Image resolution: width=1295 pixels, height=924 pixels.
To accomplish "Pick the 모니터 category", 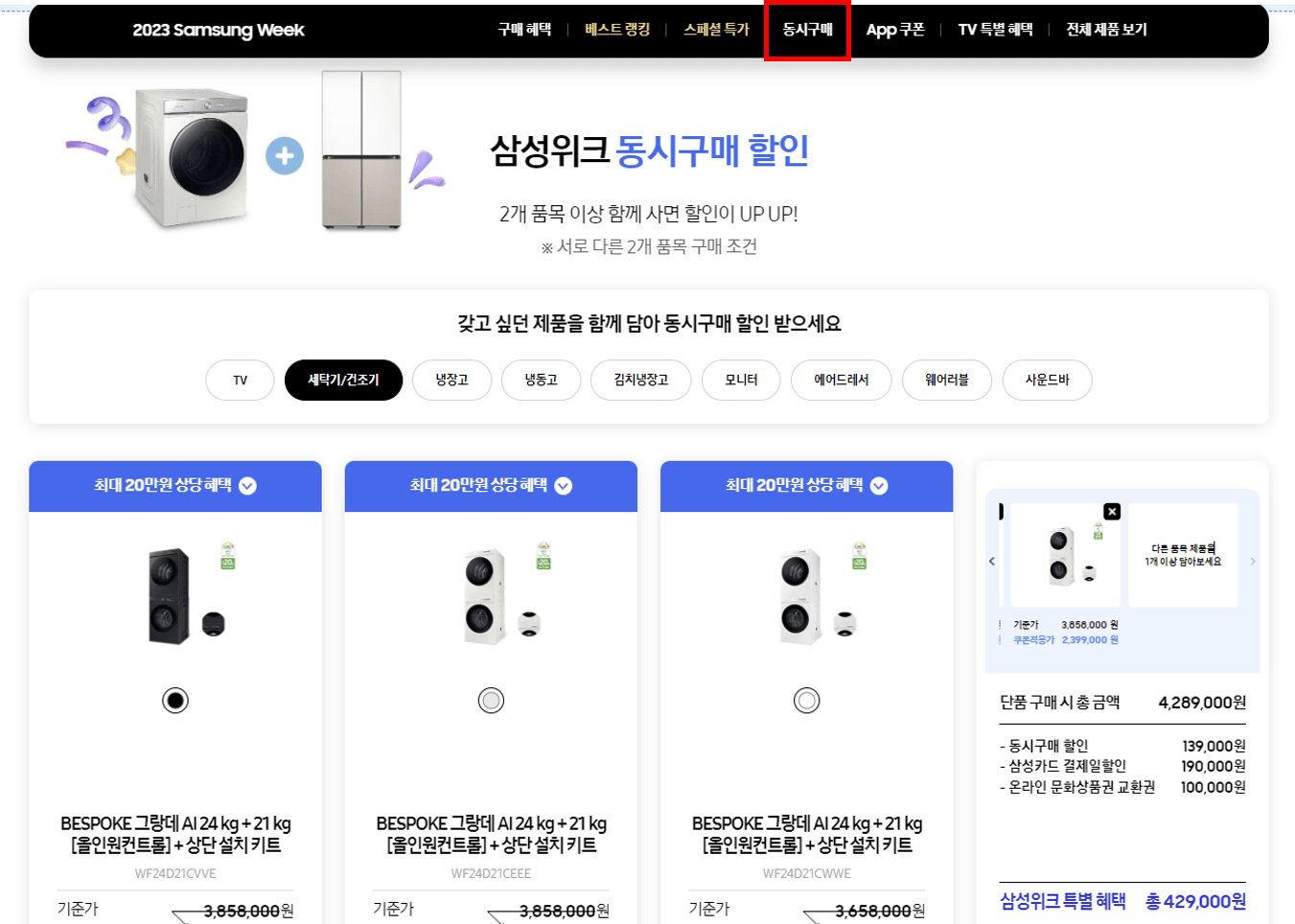I will (x=741, y=381).
